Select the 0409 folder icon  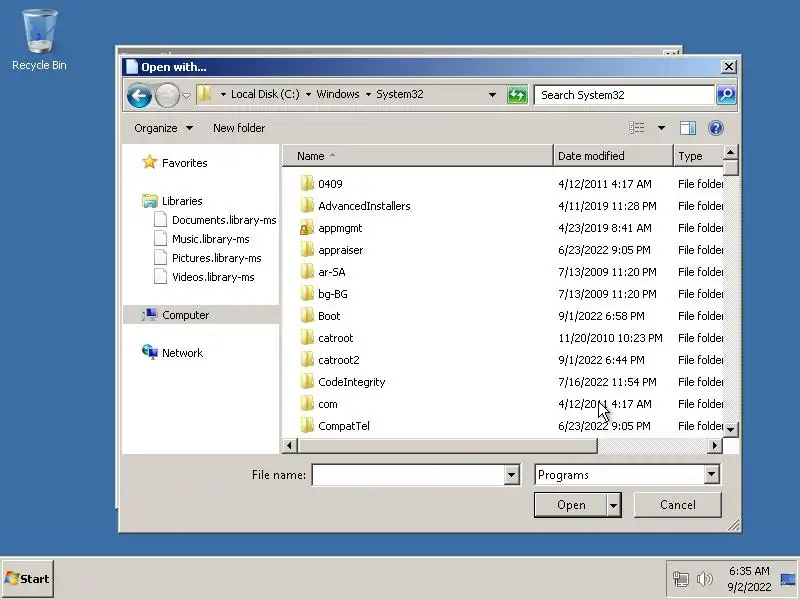click(x=307, y=184)
